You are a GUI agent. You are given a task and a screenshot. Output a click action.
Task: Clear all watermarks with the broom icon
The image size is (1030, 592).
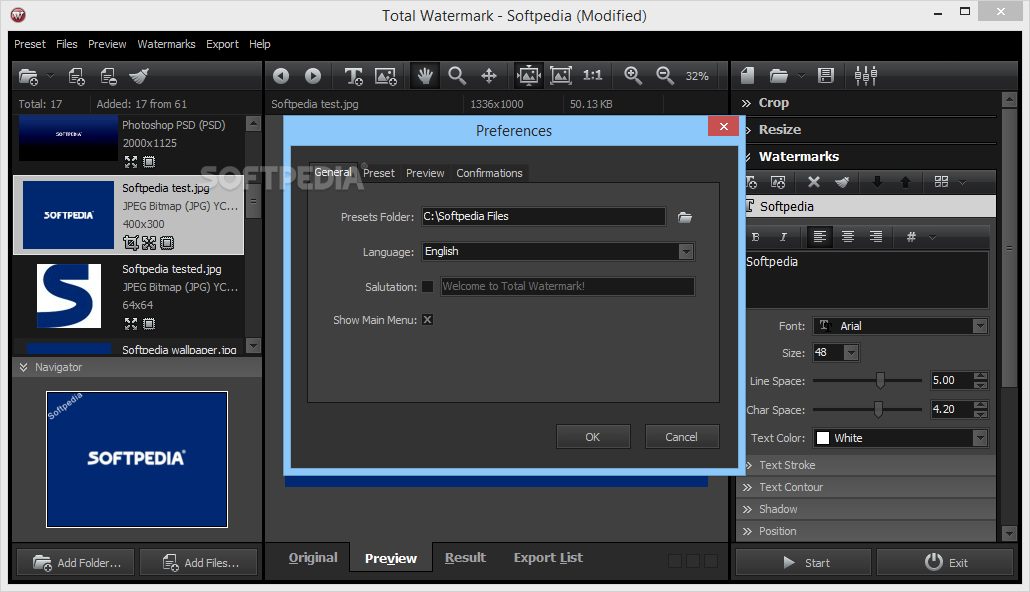pos(842,182)
